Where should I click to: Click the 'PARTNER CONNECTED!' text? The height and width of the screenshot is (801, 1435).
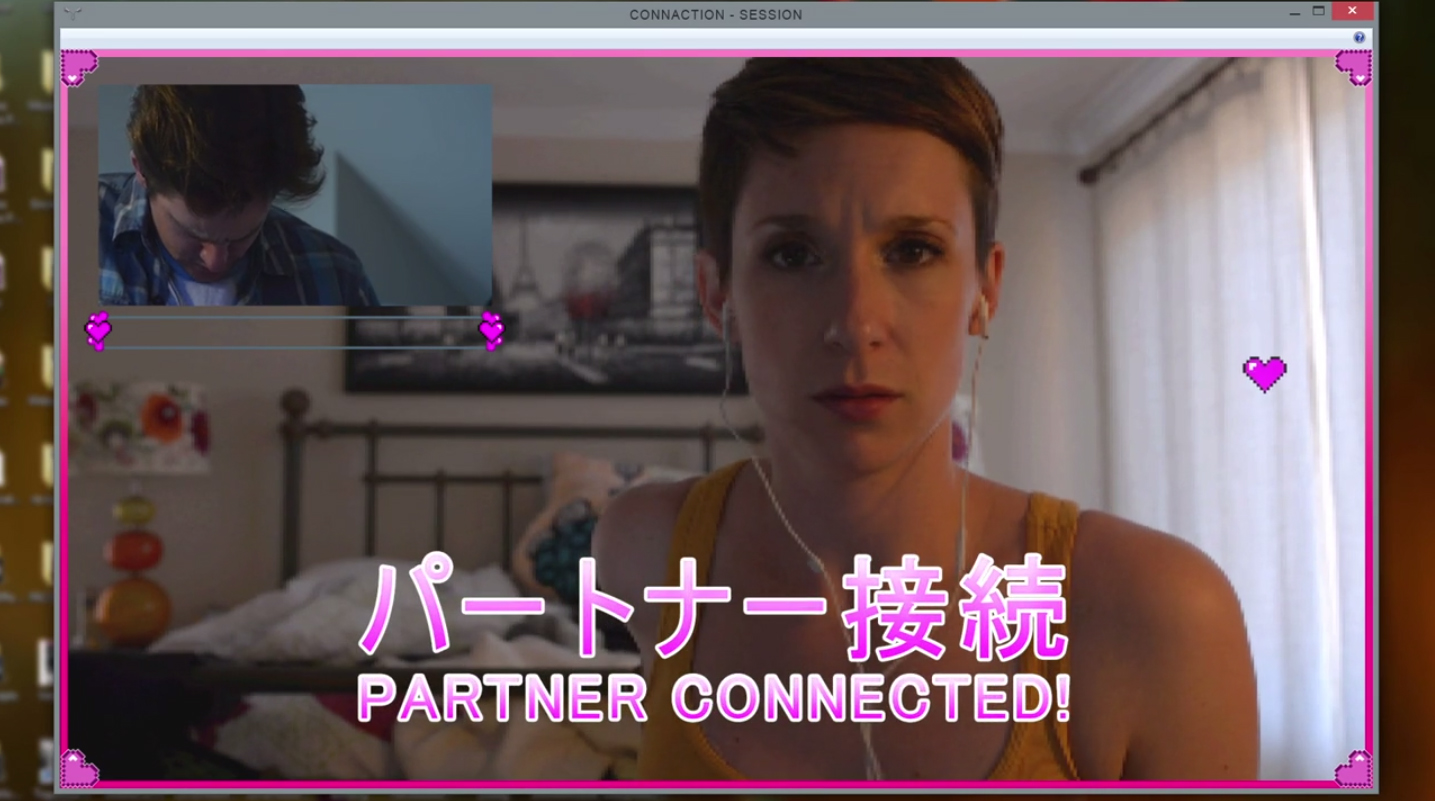pyautogui.click(x=714, y=698)
